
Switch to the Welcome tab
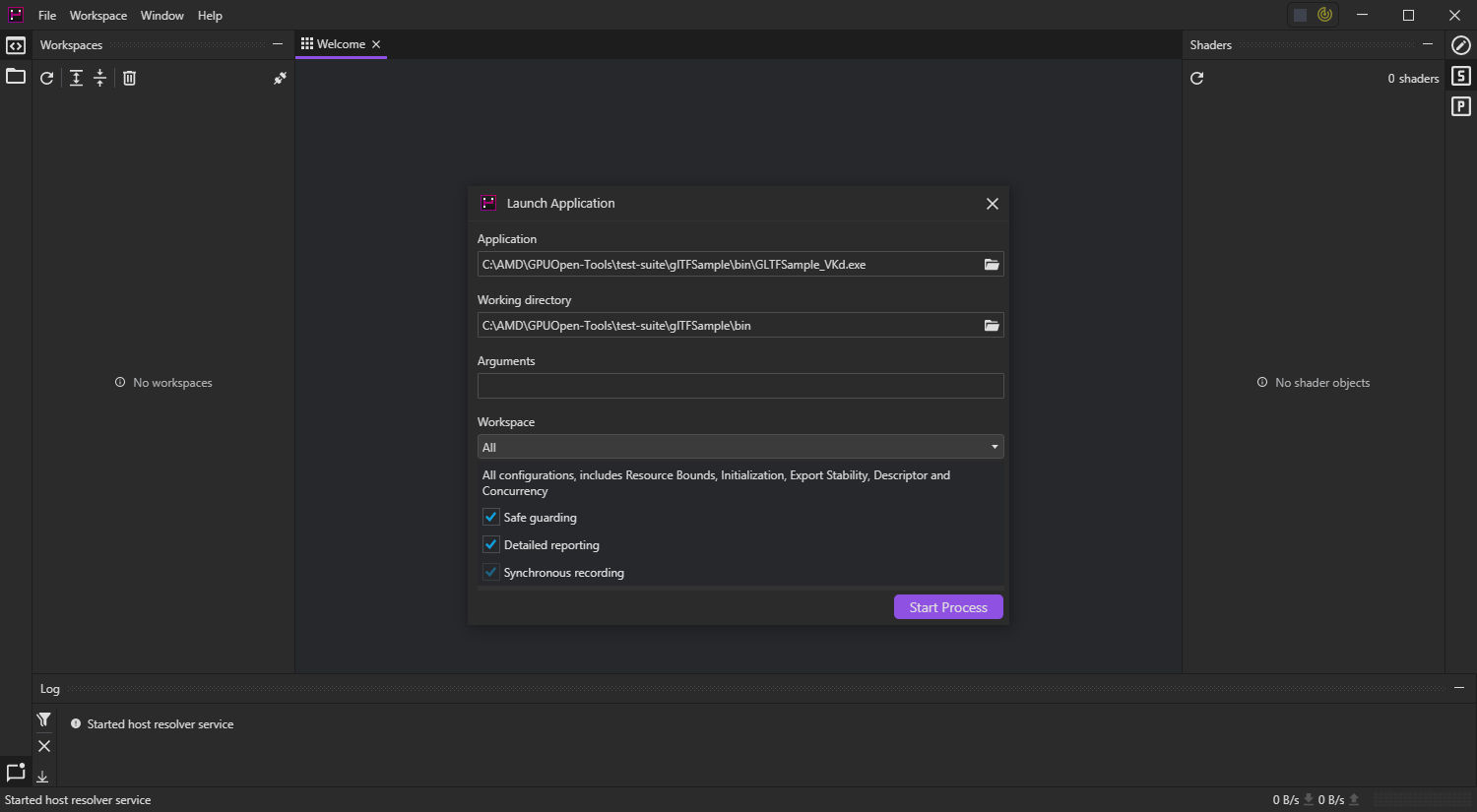(340, 43)
